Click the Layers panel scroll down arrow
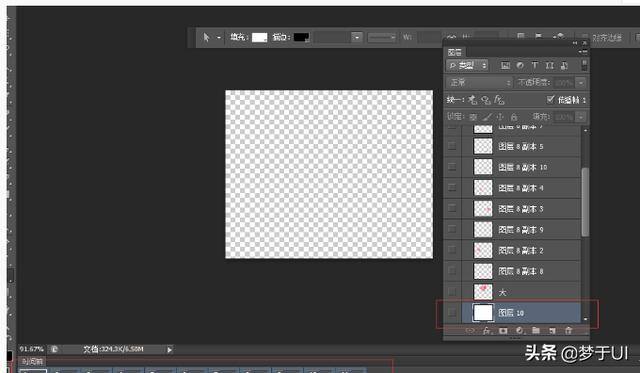The height and width of the screenshot is (373, 640). click(585, 319)
